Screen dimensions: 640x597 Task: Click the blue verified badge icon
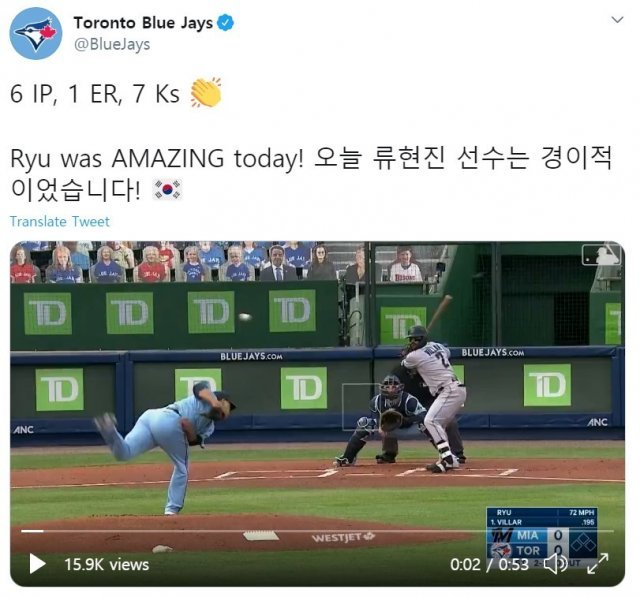[x=225, y=22]
